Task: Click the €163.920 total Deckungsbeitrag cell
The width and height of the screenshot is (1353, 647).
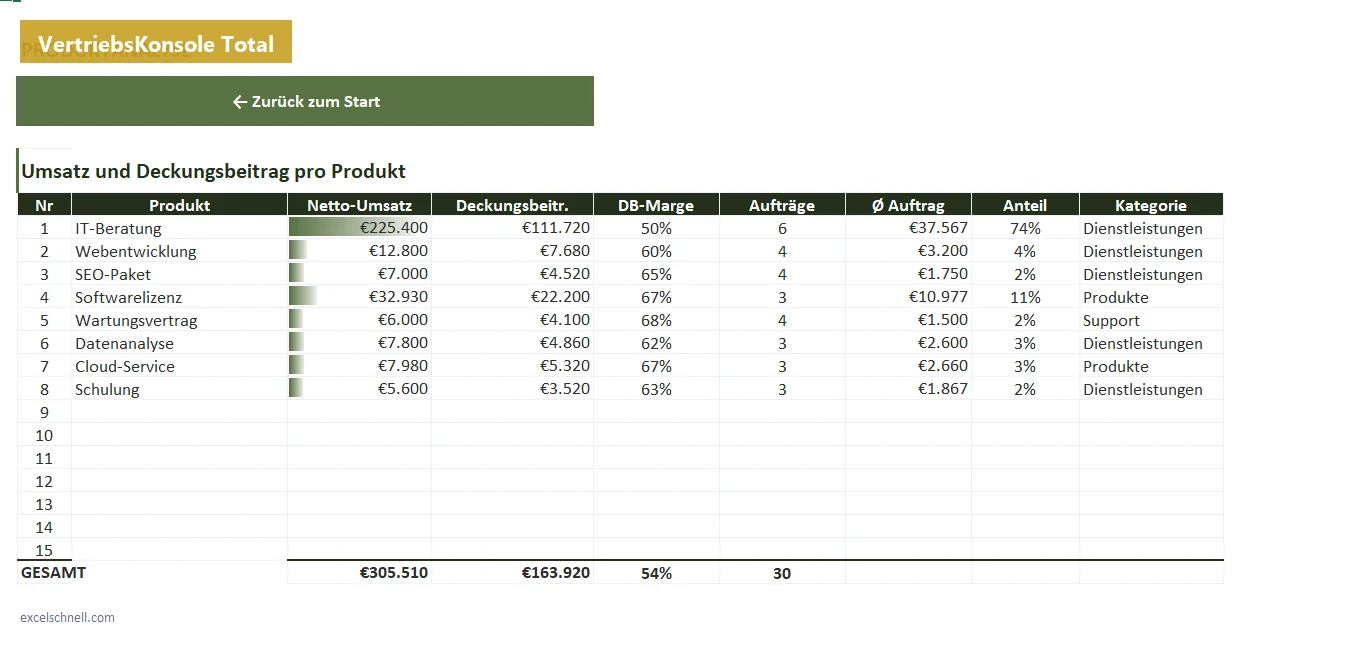Action: [x=513, y=573]
